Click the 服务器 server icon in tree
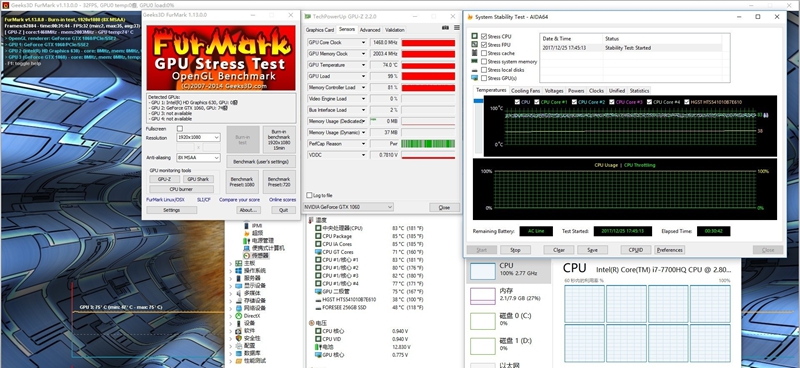Screen dimensions: 800x368 tap(239, 278)
